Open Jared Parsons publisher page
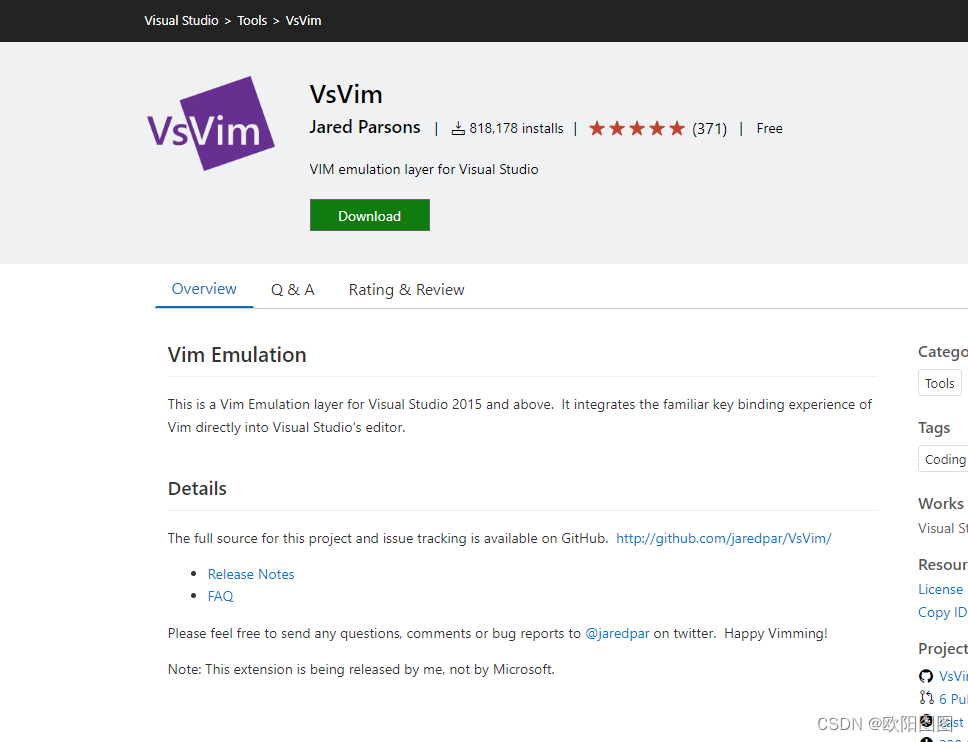 point(365,127)
